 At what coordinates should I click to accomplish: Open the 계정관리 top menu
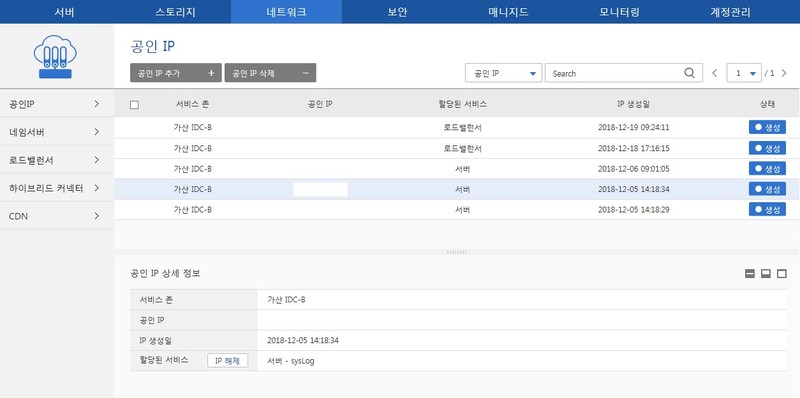pos(731,12)
